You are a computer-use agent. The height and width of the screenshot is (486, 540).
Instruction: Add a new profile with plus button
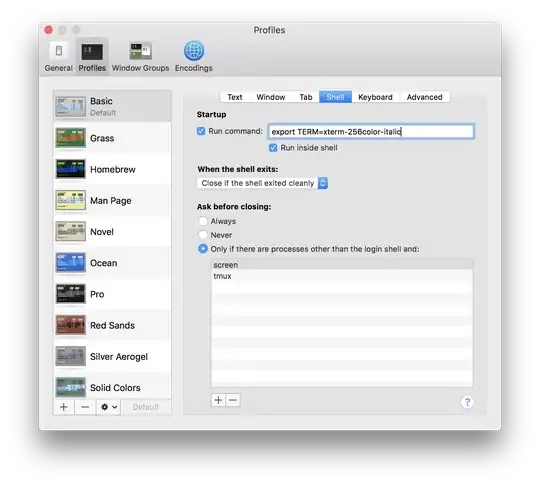click(64, 407)
